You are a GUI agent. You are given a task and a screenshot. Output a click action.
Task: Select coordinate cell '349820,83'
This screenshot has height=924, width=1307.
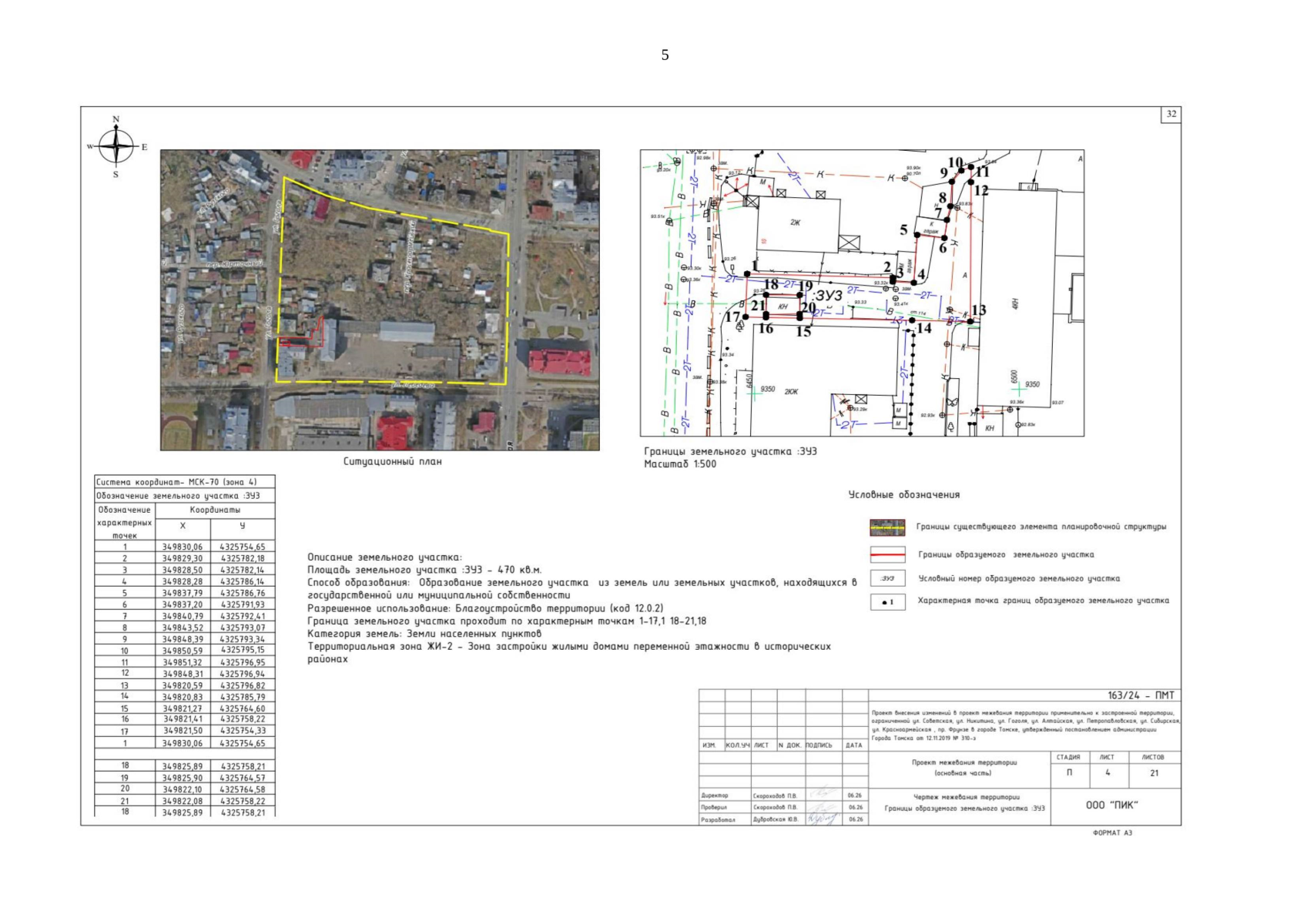click(183, 697)
